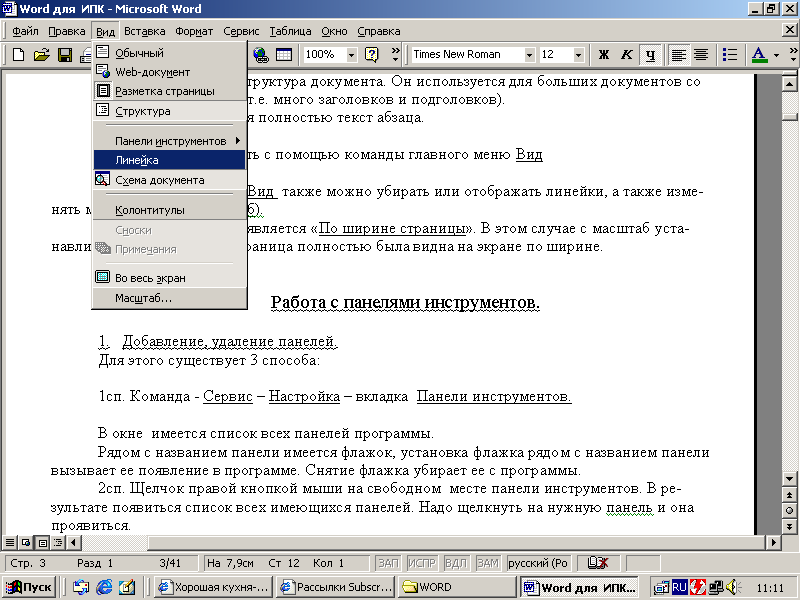Toggle Схема документа option

(x=169, y=180)
